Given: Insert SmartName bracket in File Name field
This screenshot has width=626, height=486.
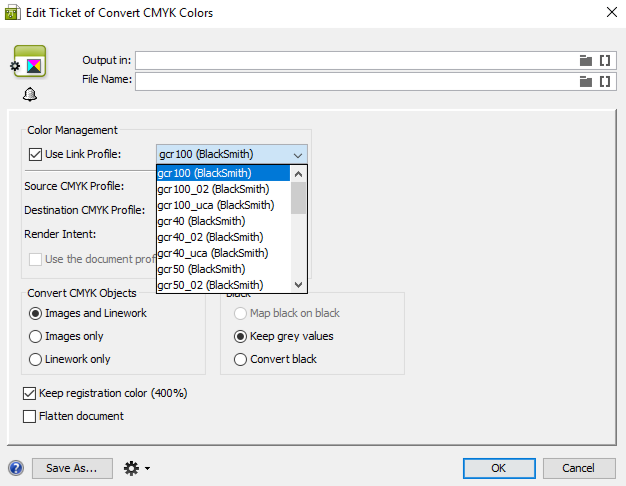Looking at the screenshot, I should click(605, 81).
